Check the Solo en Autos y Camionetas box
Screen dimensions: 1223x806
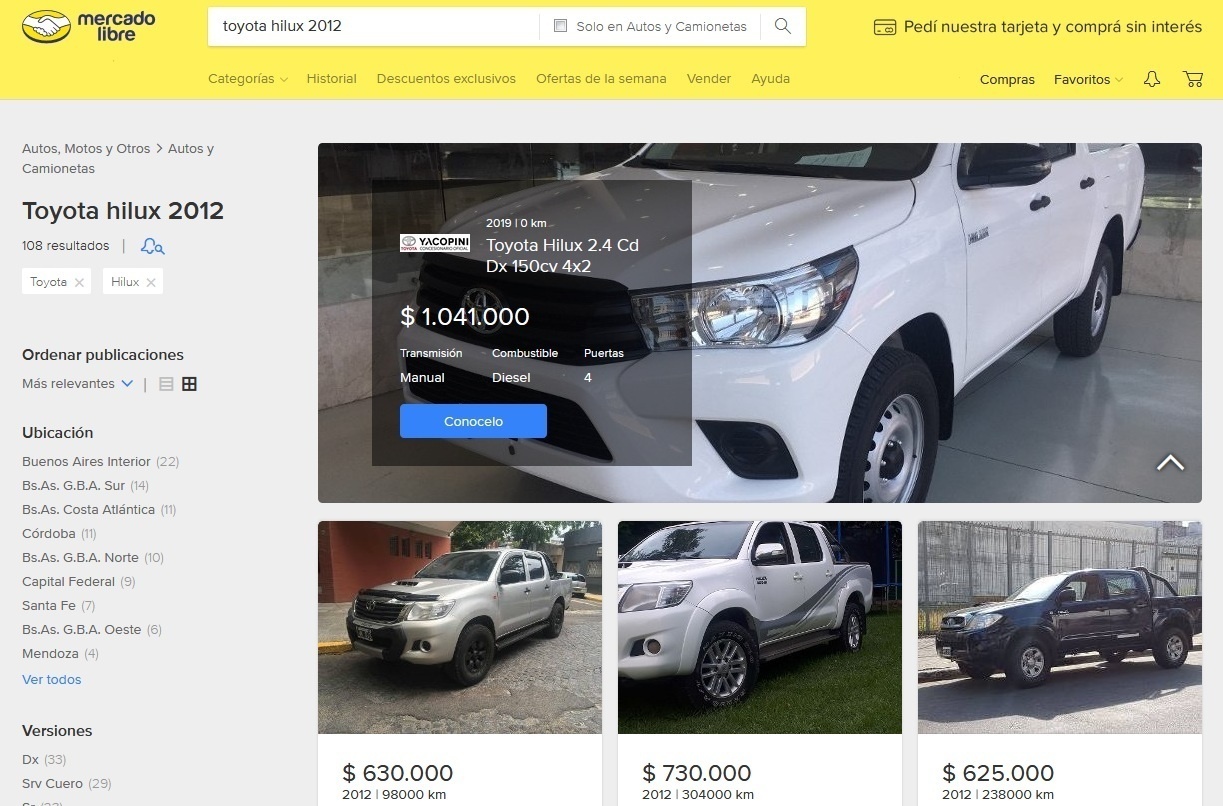tap(560, 26)
